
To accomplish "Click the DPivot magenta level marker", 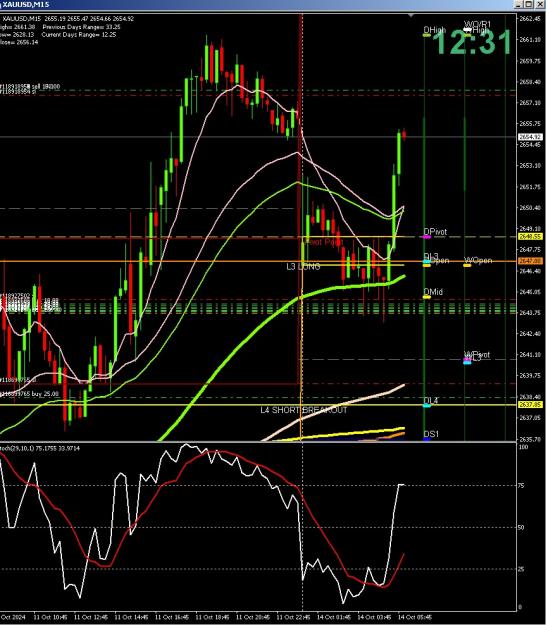I will pos(426,237).
